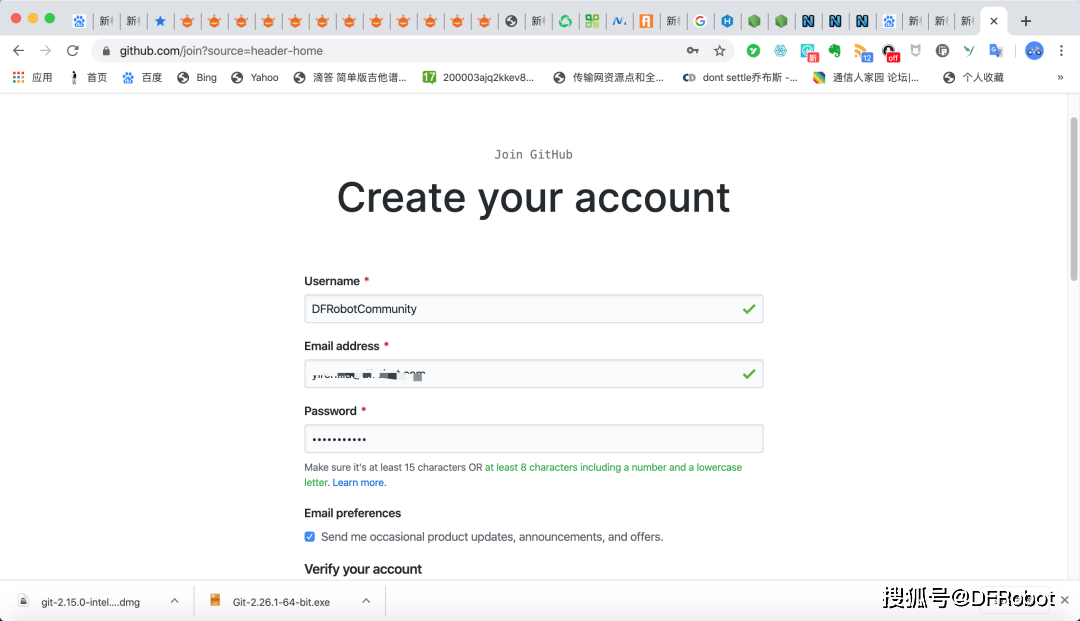Open saved passwords key icon

pyautogui.click(x=692, y=50)
